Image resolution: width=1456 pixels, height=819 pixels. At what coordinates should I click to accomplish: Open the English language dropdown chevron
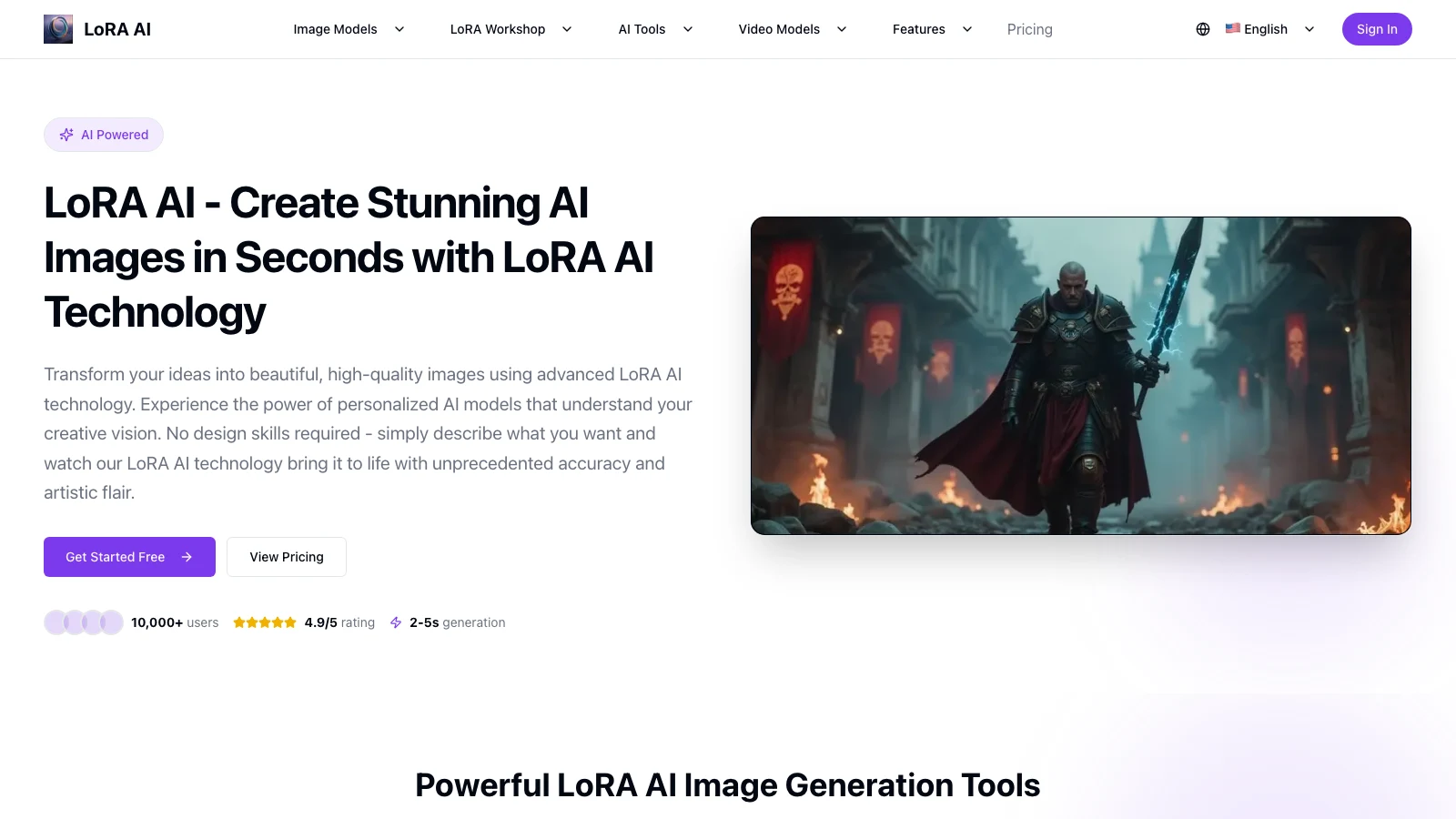pos(1309,29)
